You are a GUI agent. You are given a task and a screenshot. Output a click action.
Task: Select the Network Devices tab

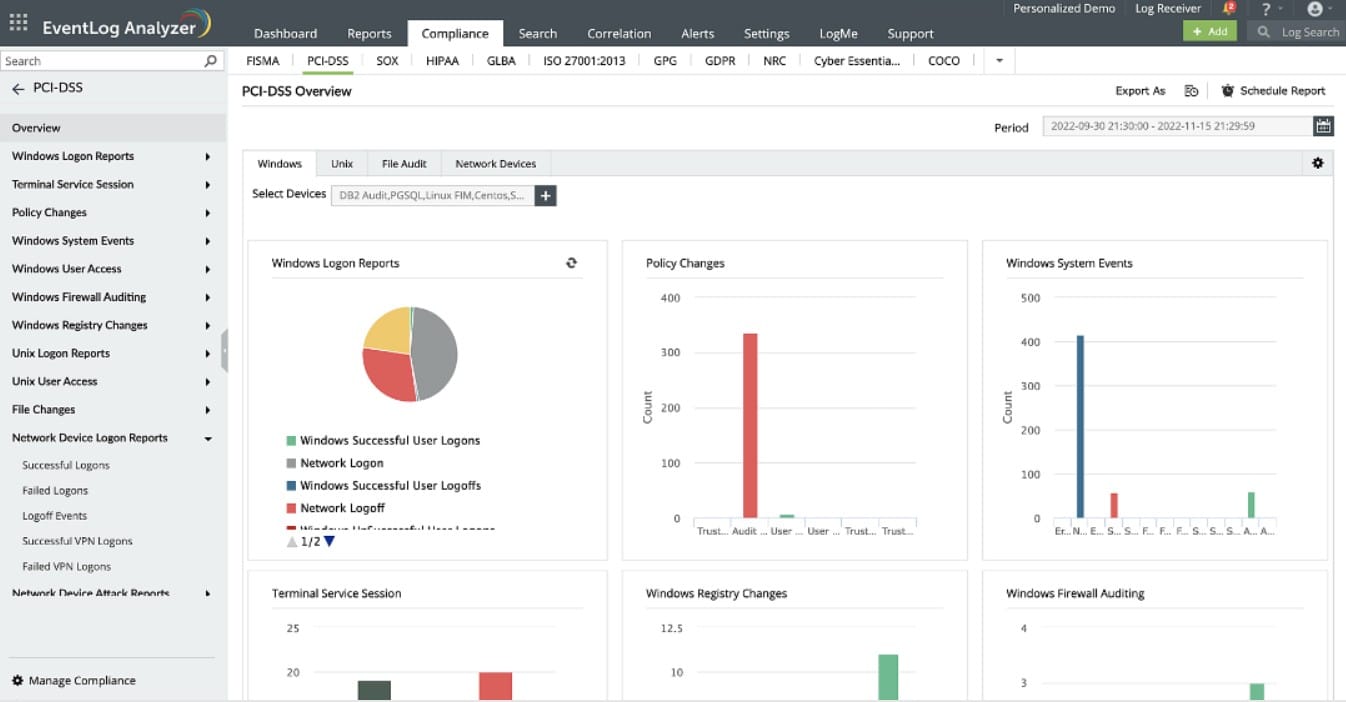pos(496,164)
